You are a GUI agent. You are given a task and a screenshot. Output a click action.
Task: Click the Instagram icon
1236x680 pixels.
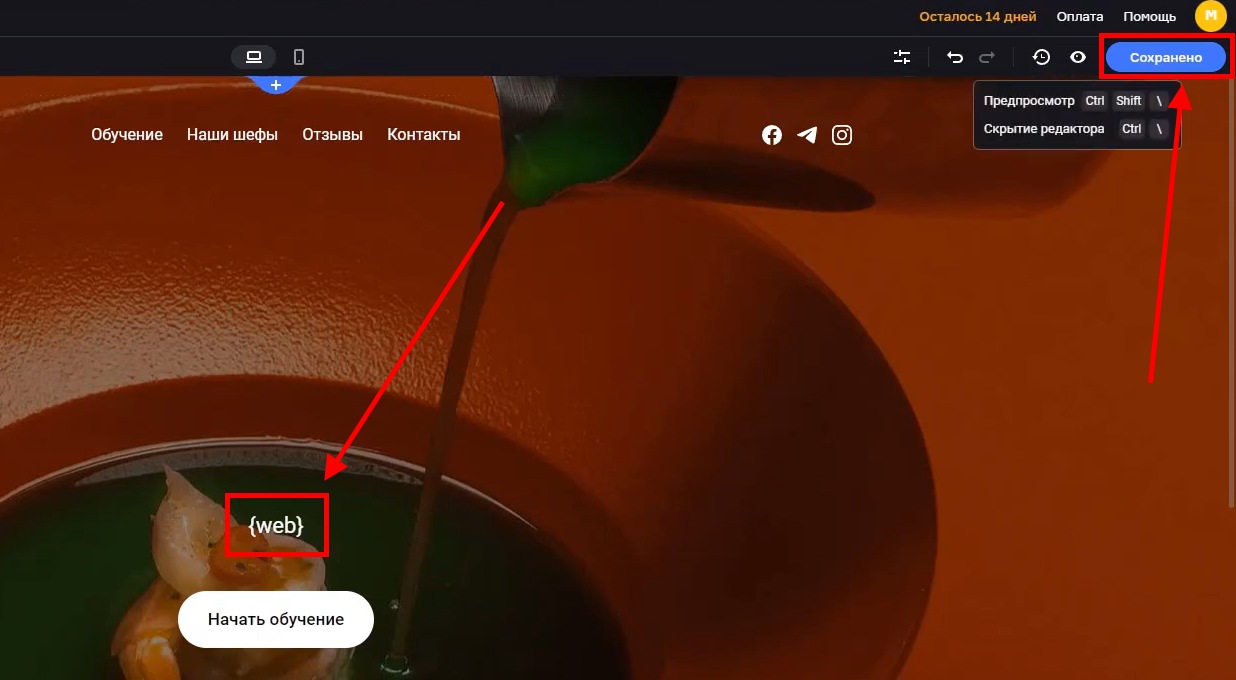[x=842, y=135]
